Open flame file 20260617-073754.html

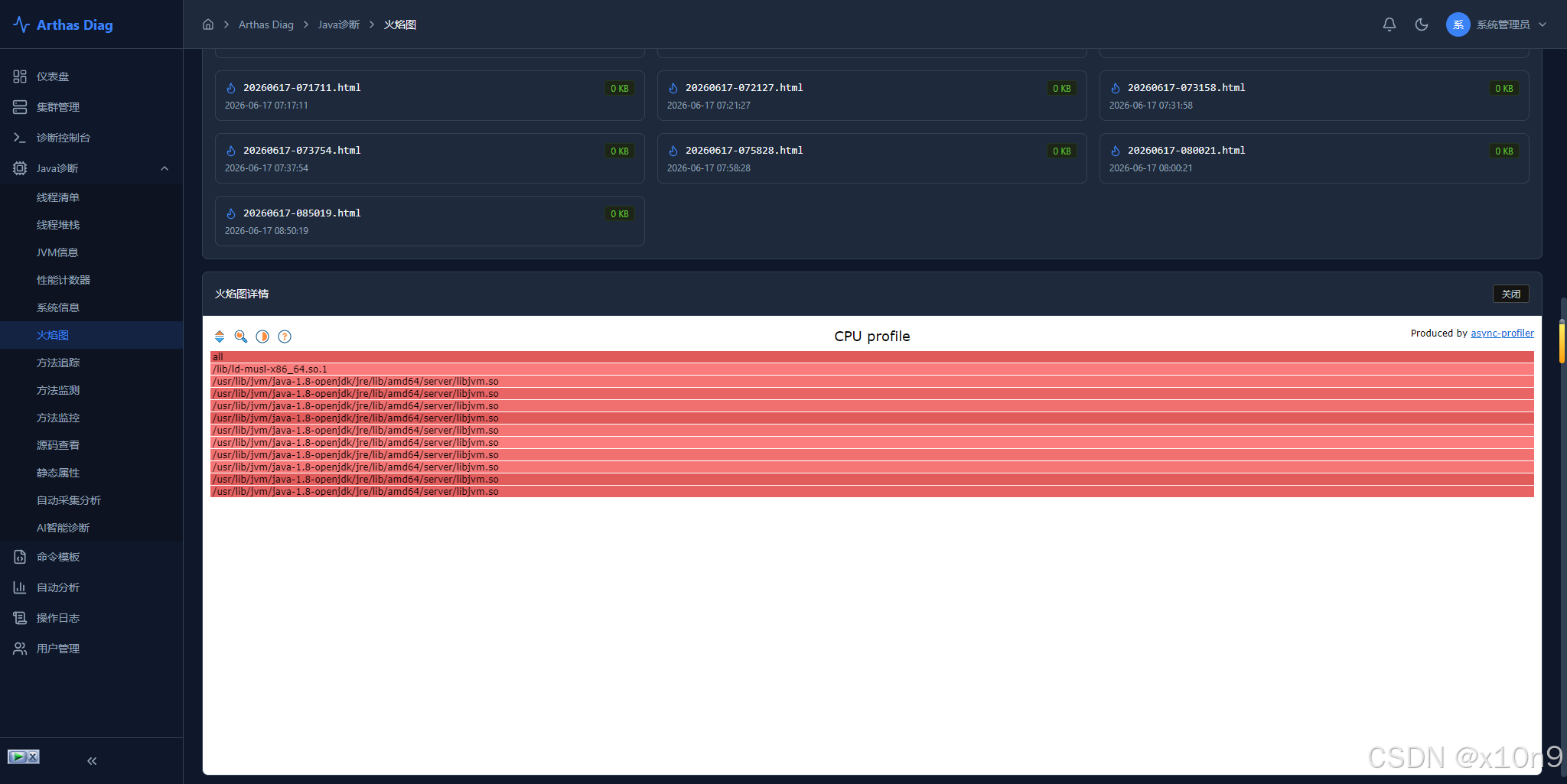pyautogui.click(x=429, y=158)
